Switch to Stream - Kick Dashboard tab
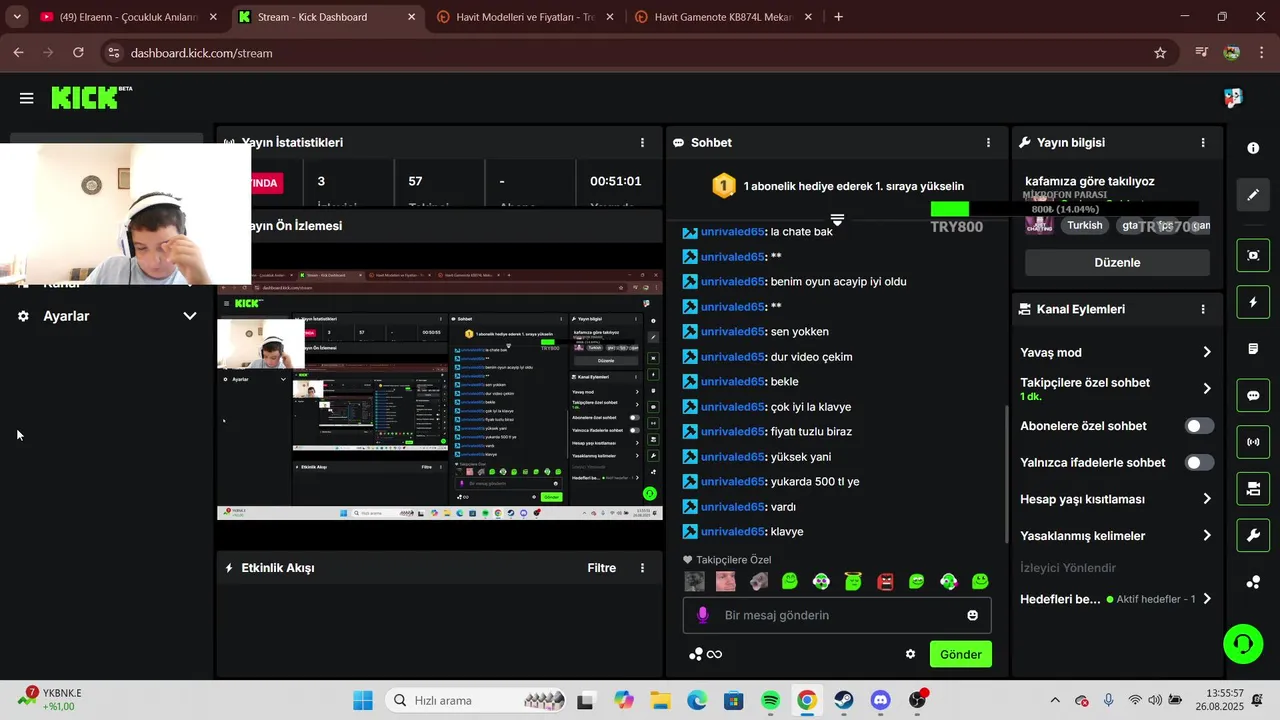This screenshot has height=720, width=1280. point(327,17)
